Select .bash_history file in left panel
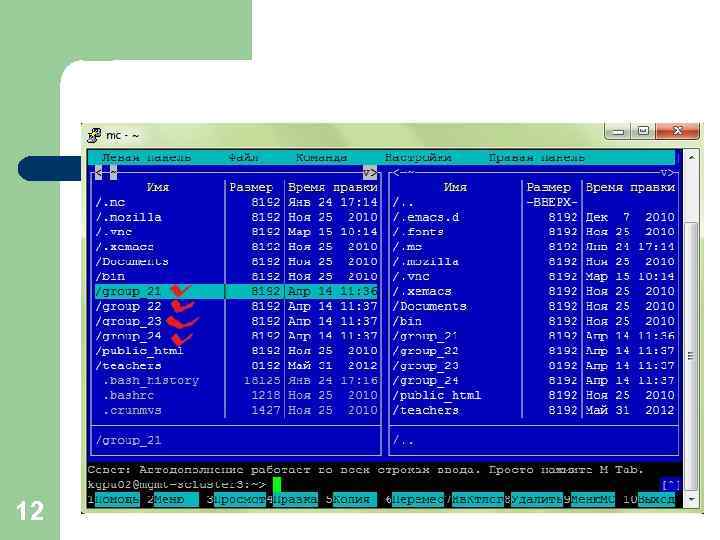Viewport: 720px width, 540px height. (x=236, y=380)
